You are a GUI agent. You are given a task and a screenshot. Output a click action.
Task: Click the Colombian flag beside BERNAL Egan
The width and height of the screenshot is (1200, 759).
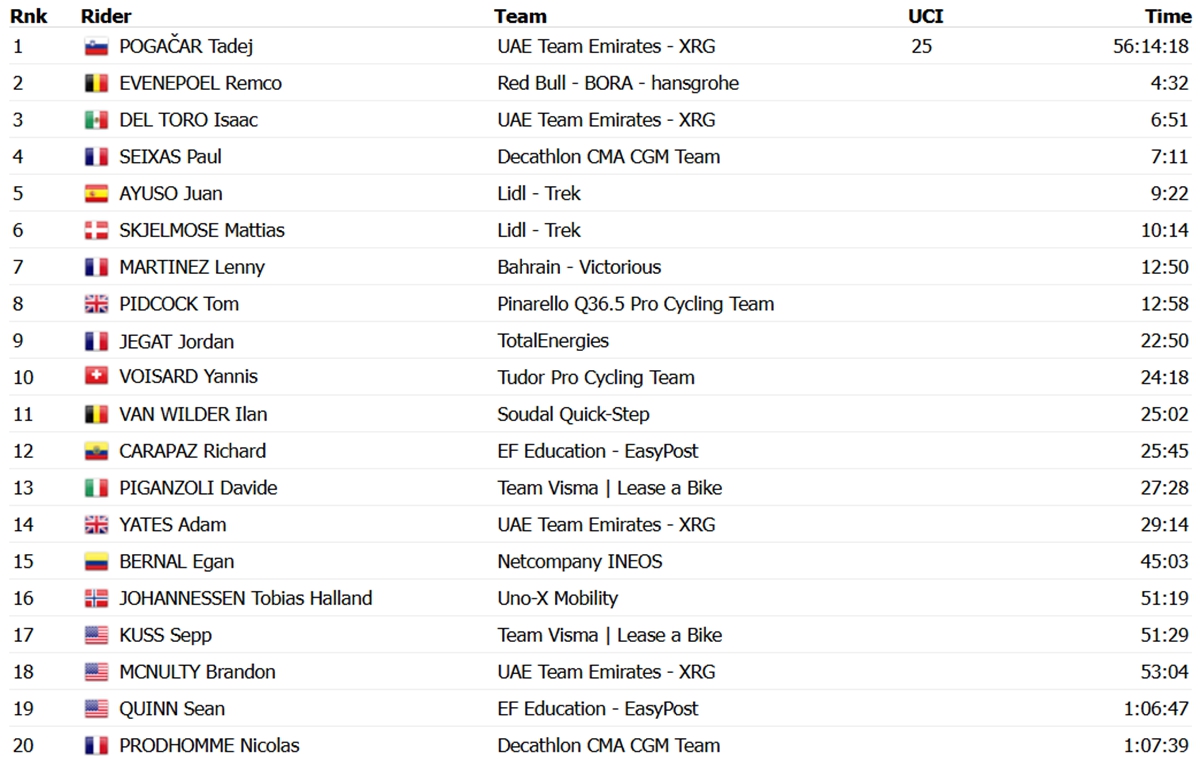tap(96, 561)
